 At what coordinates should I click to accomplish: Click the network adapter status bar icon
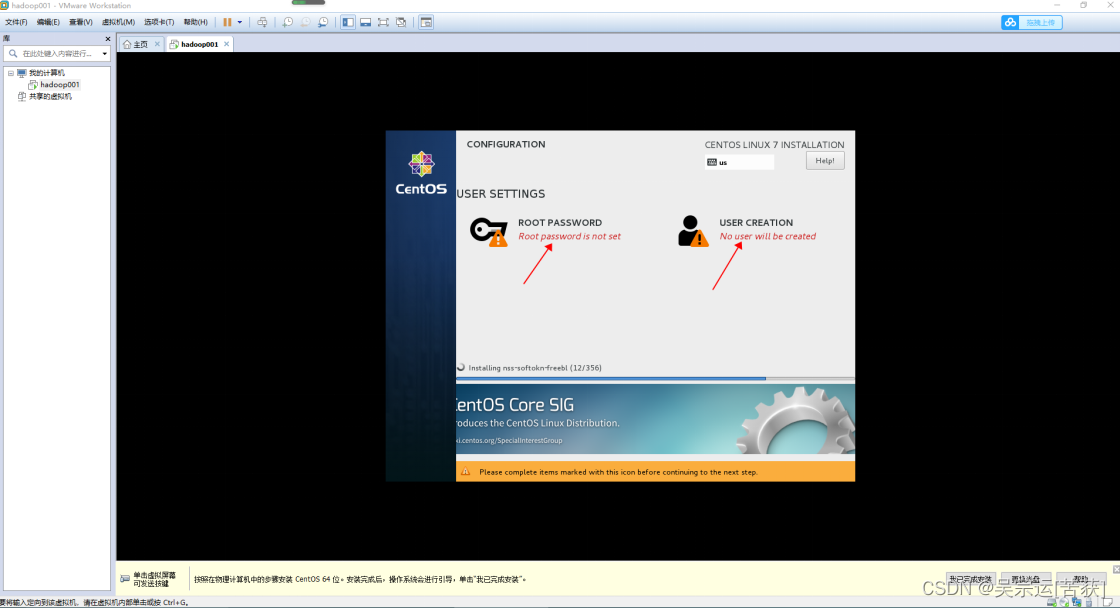(1076, 602)
